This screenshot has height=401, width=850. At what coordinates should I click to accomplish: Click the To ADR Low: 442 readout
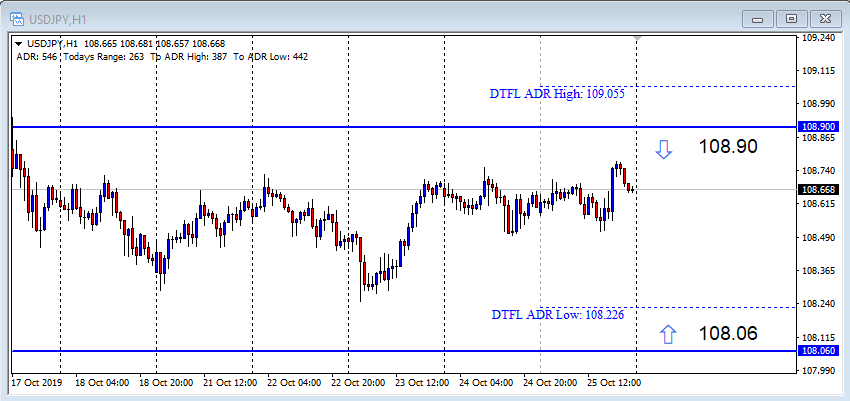(x=271, y=56)
